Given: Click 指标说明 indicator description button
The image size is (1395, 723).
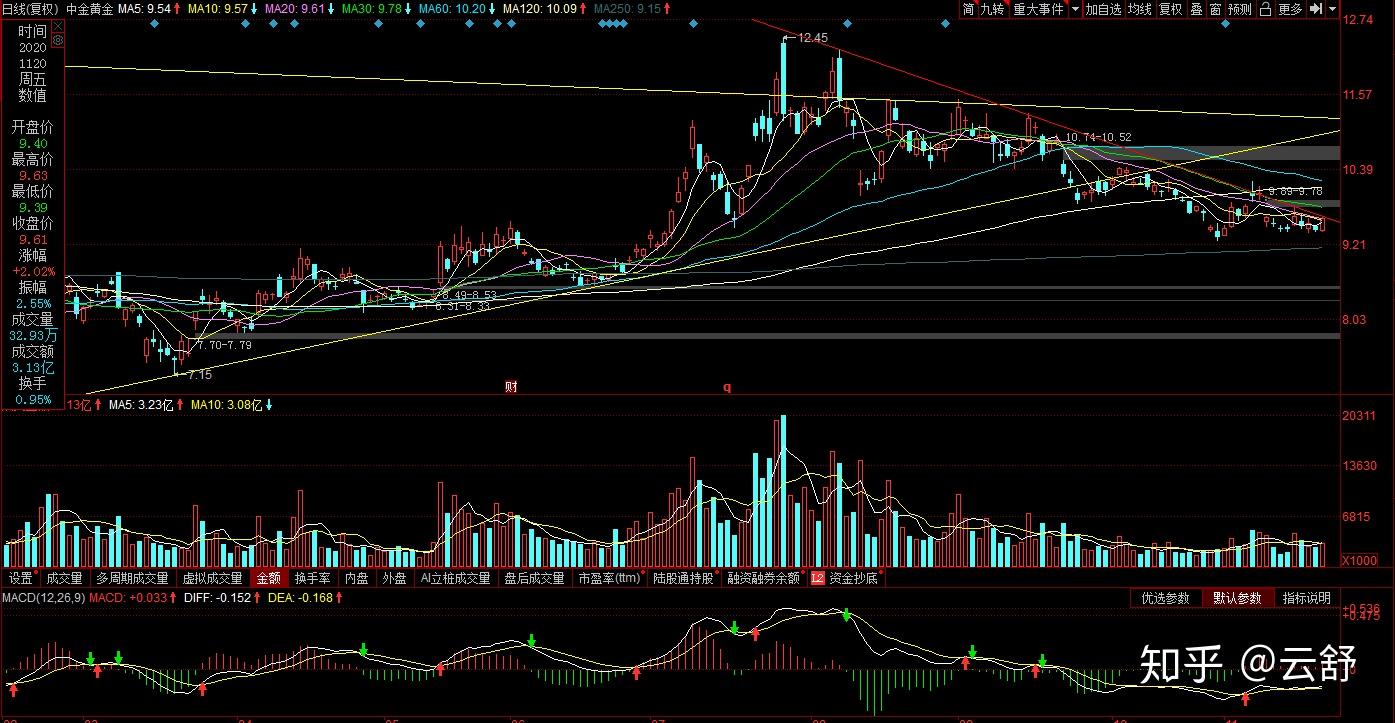Looking at the screenshot, I should 1306,598.
